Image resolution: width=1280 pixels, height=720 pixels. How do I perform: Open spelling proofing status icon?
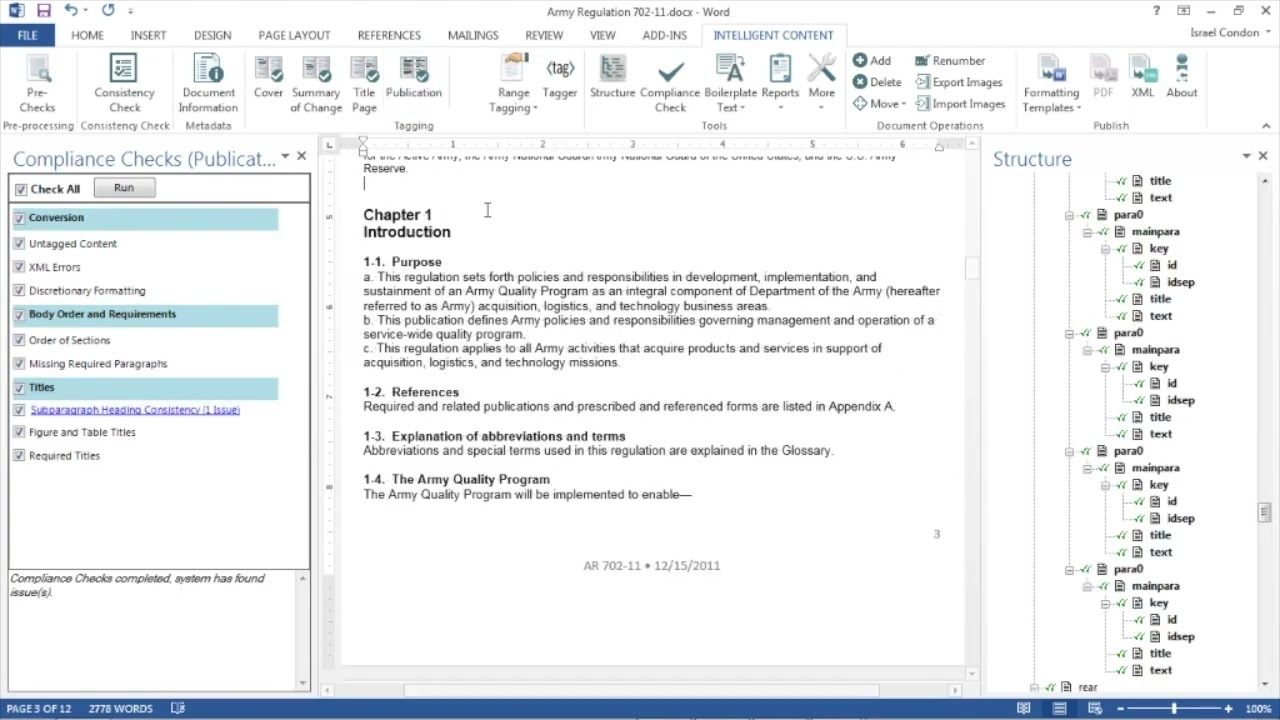click(x=178, y=708)
